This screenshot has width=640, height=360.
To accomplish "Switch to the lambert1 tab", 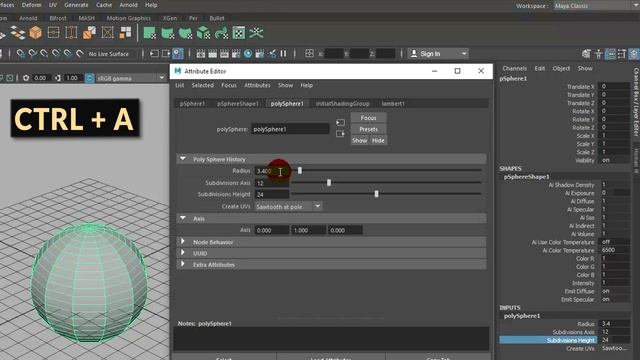I will [393, 104].
